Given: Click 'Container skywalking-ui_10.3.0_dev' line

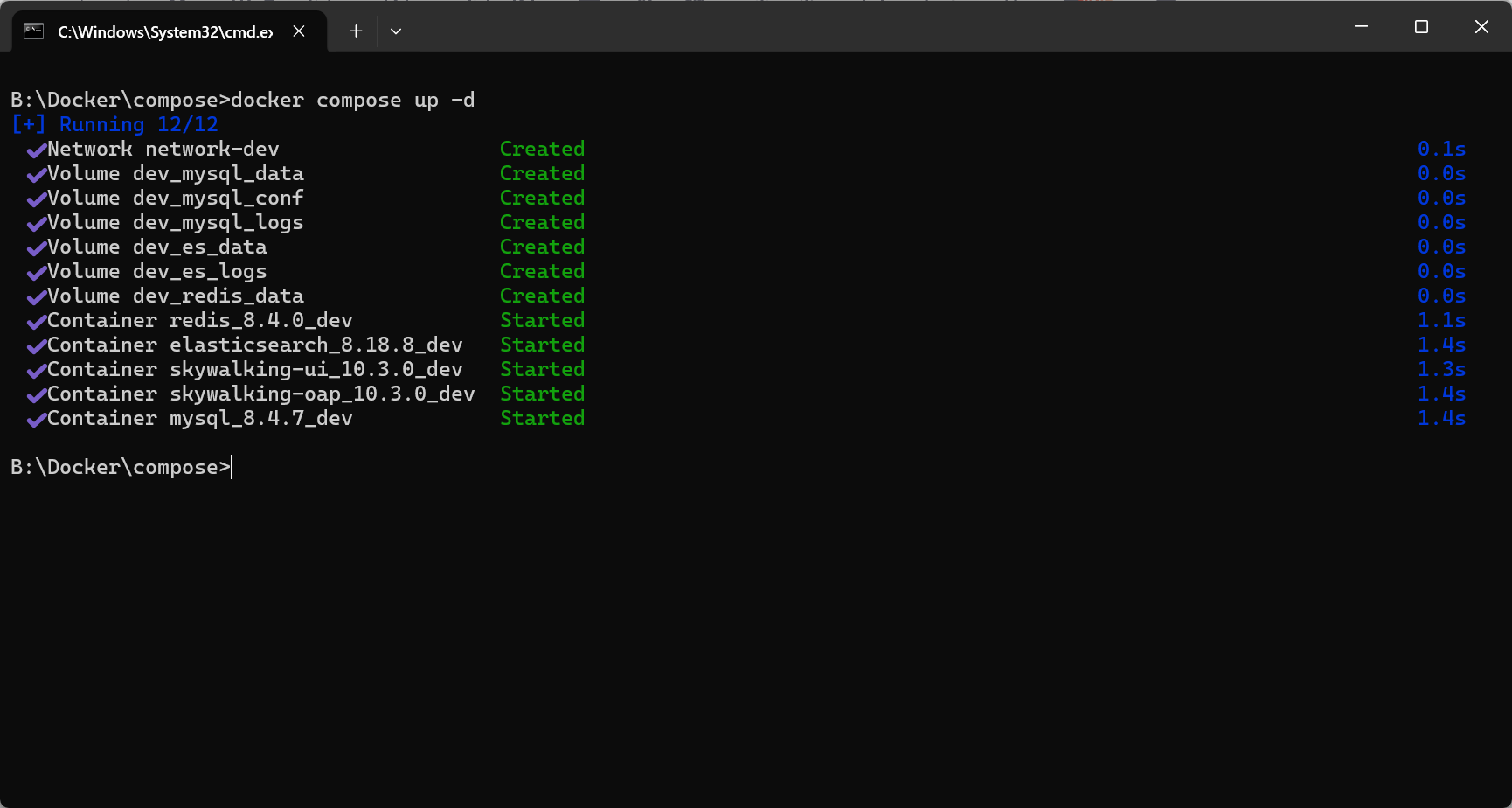Looking at the screenshot, I should [255, 369].
